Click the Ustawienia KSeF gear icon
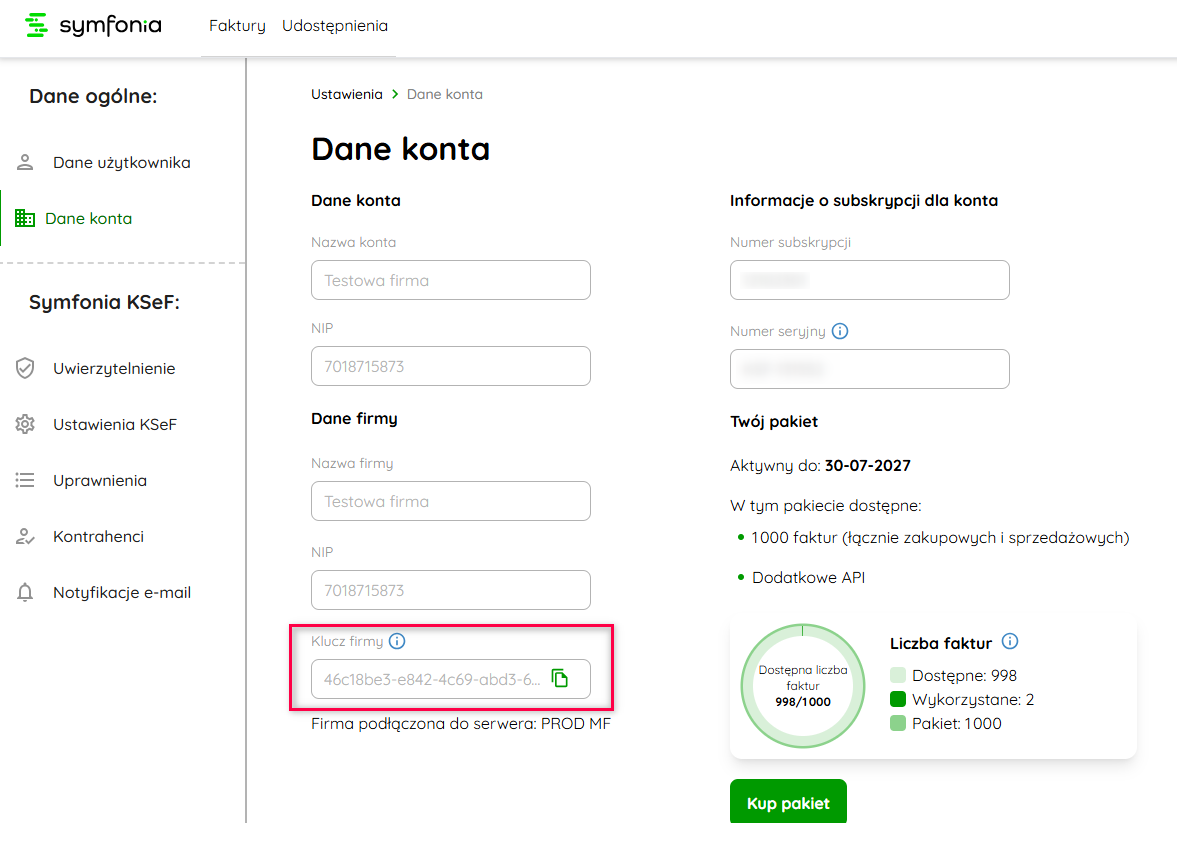 [25, 425]
